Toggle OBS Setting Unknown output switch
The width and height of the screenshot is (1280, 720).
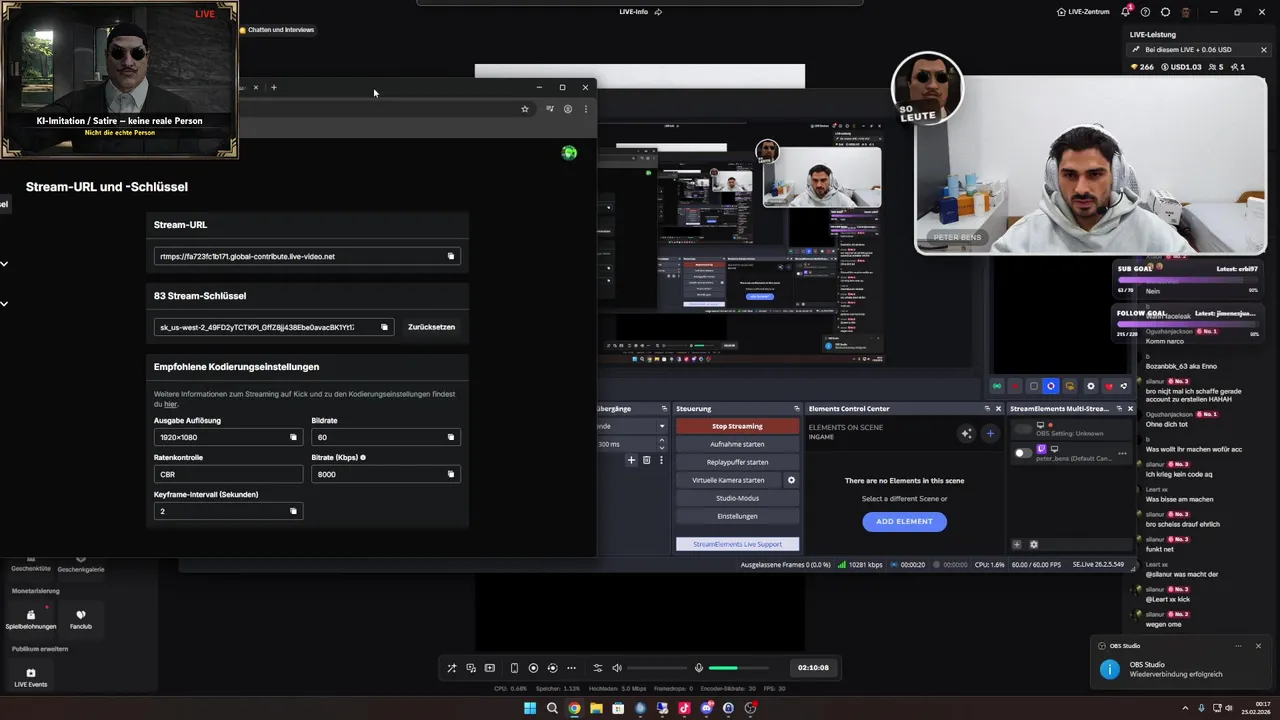click(x=1022, y=429)
